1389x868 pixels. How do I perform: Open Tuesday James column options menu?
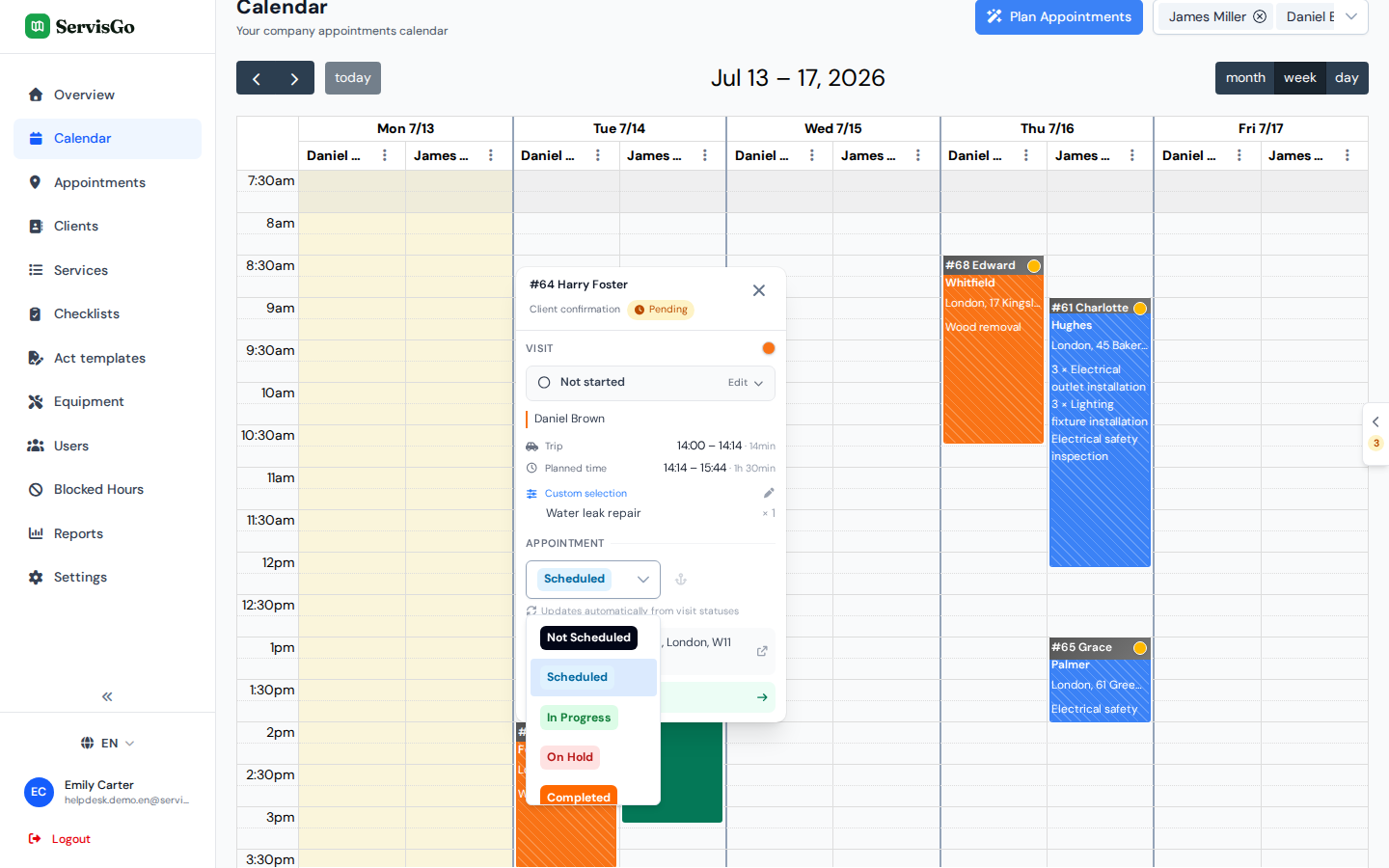[705, 155]
